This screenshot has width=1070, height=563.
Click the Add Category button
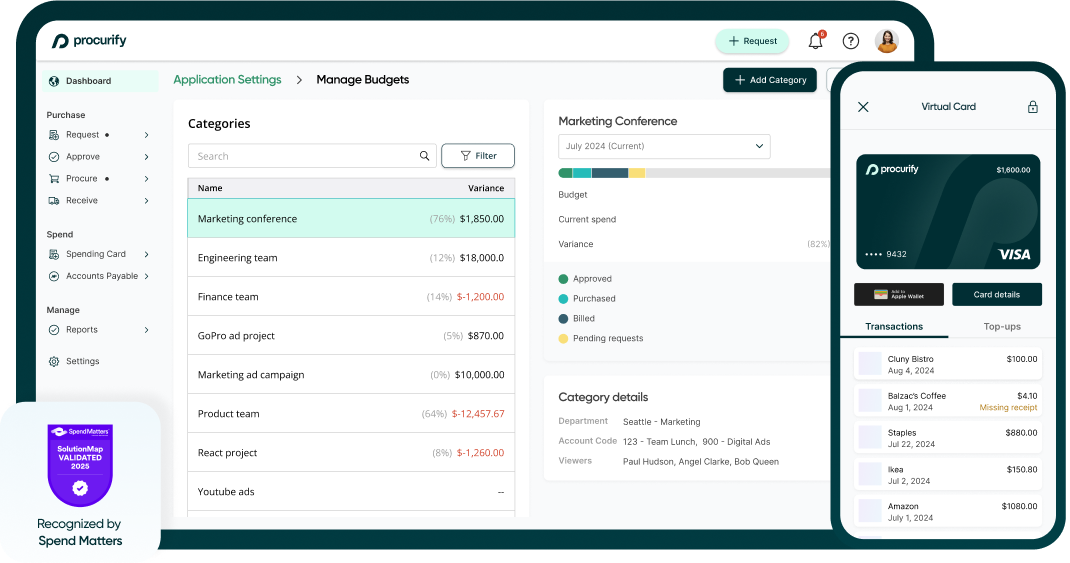coord(770,80)
